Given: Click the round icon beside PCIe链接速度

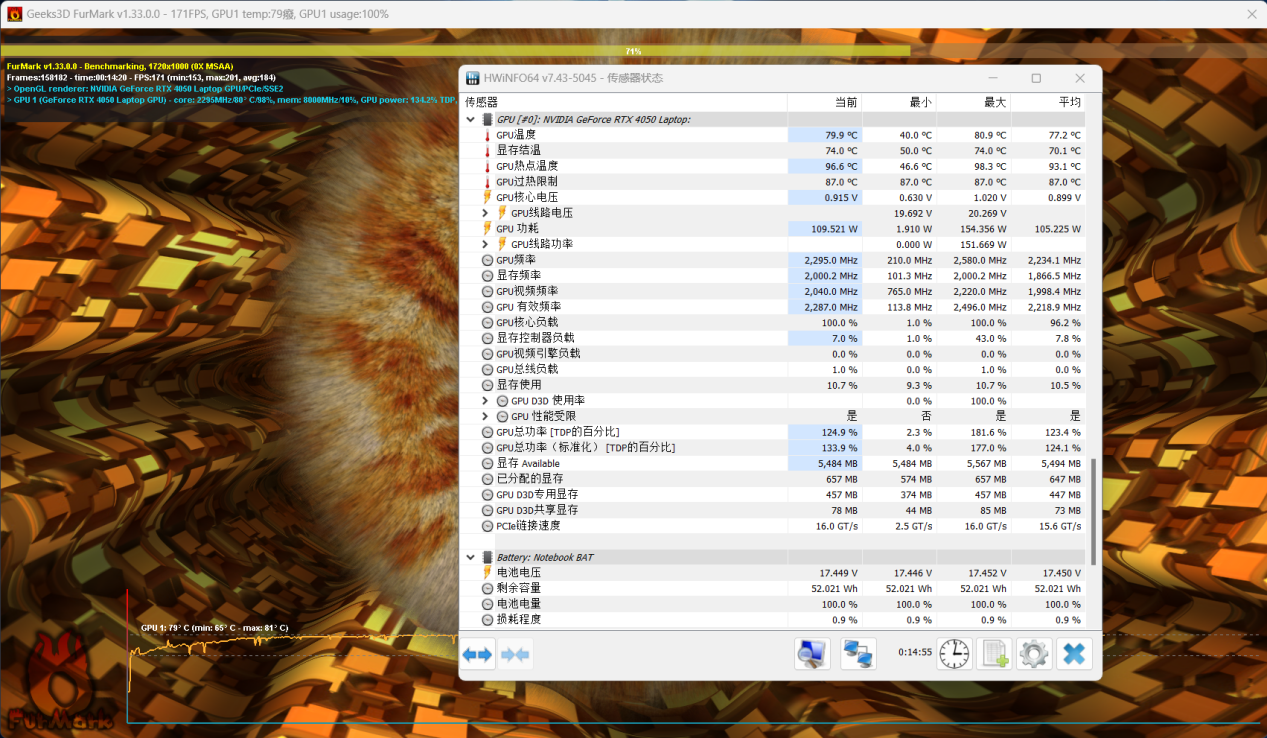Looking at the screenshot, I should (x=488, y=526).
